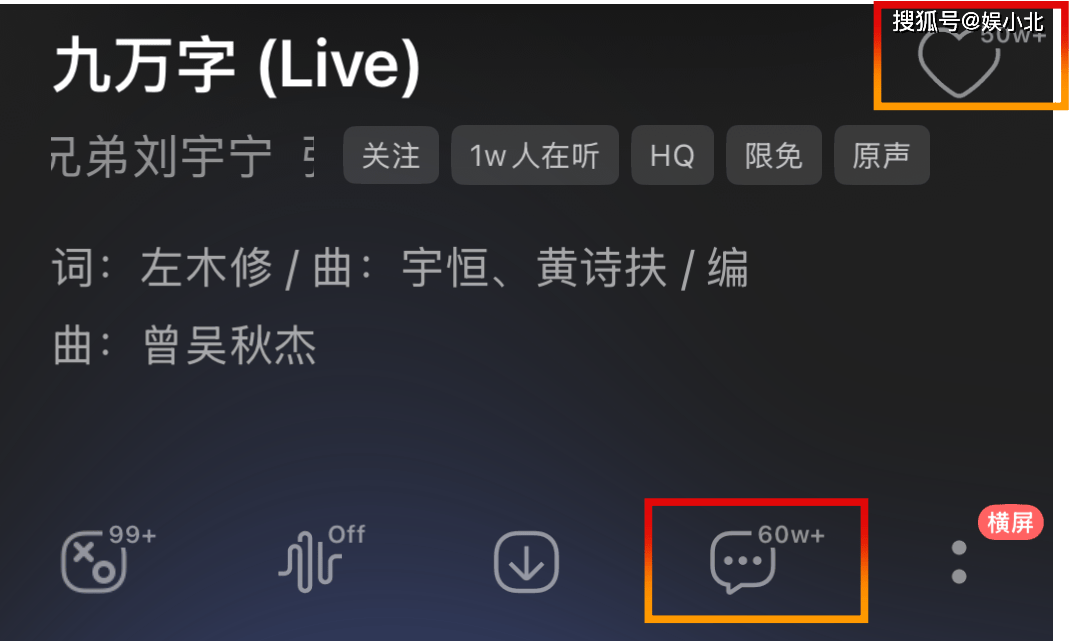The height and width of the screenshot is (641, 1070).
Task: Click the 60w+ comment count
Action: (792, 535)
